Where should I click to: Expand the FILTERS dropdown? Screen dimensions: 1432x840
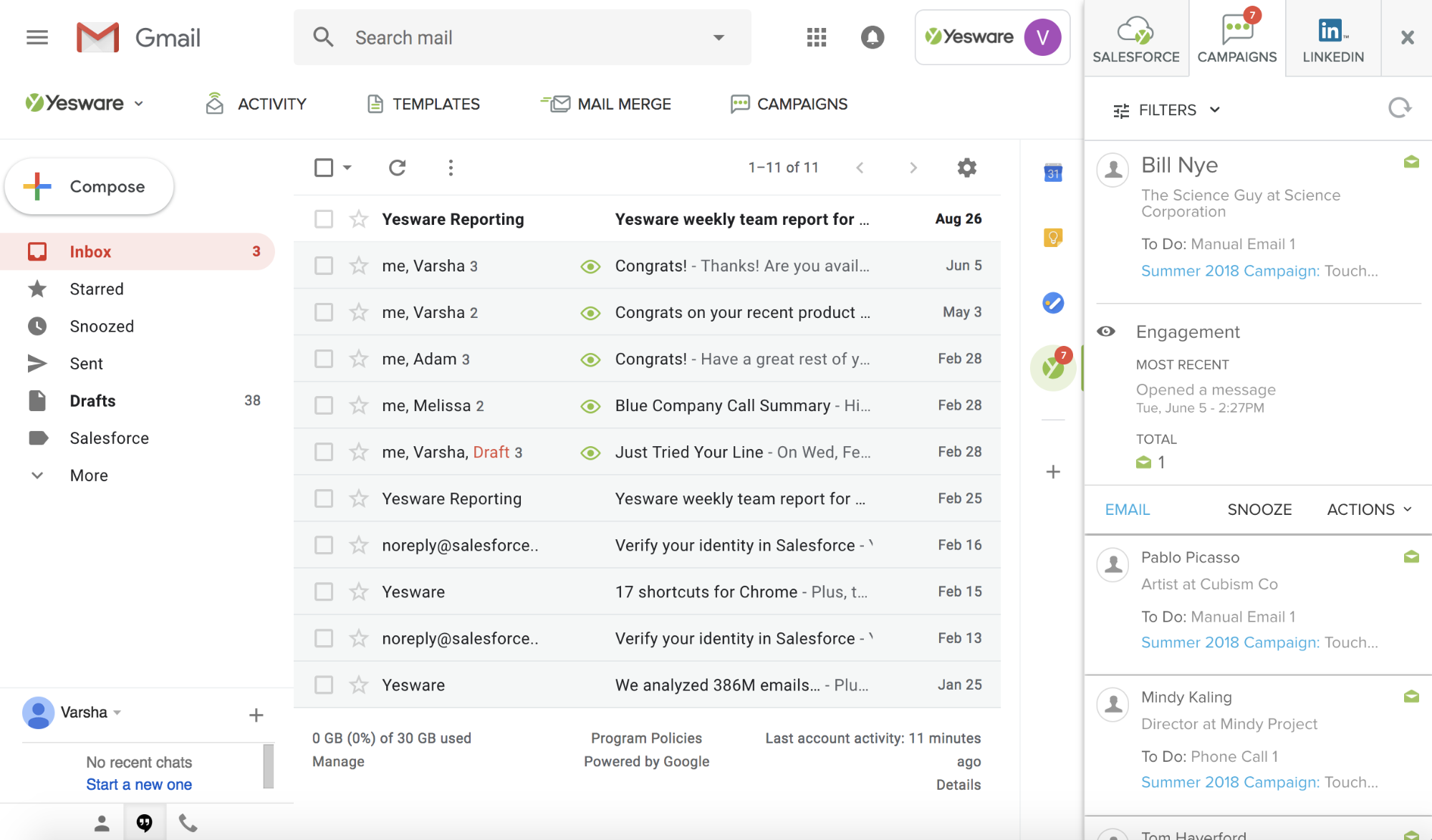click(1166, 110)
